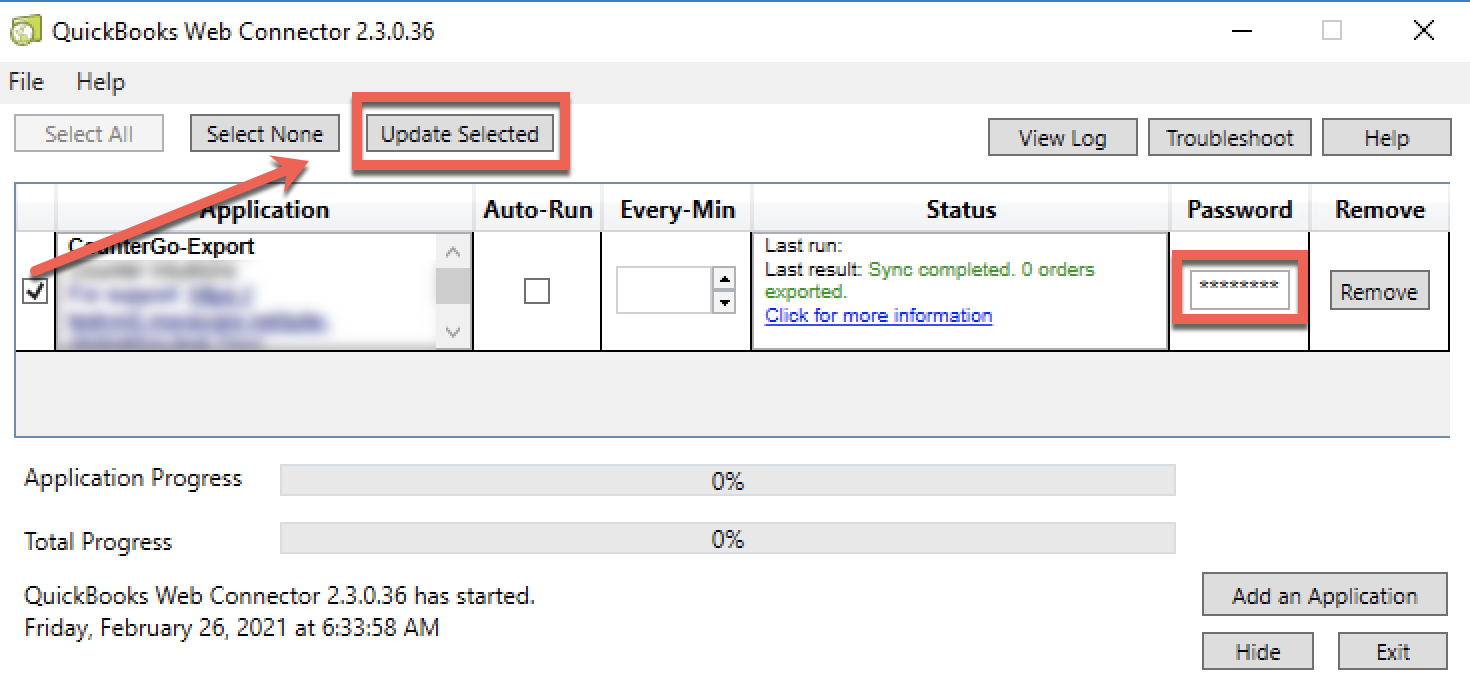The image size is (1470, 678).
Task: Open the File menu
Action: [24, 82]
